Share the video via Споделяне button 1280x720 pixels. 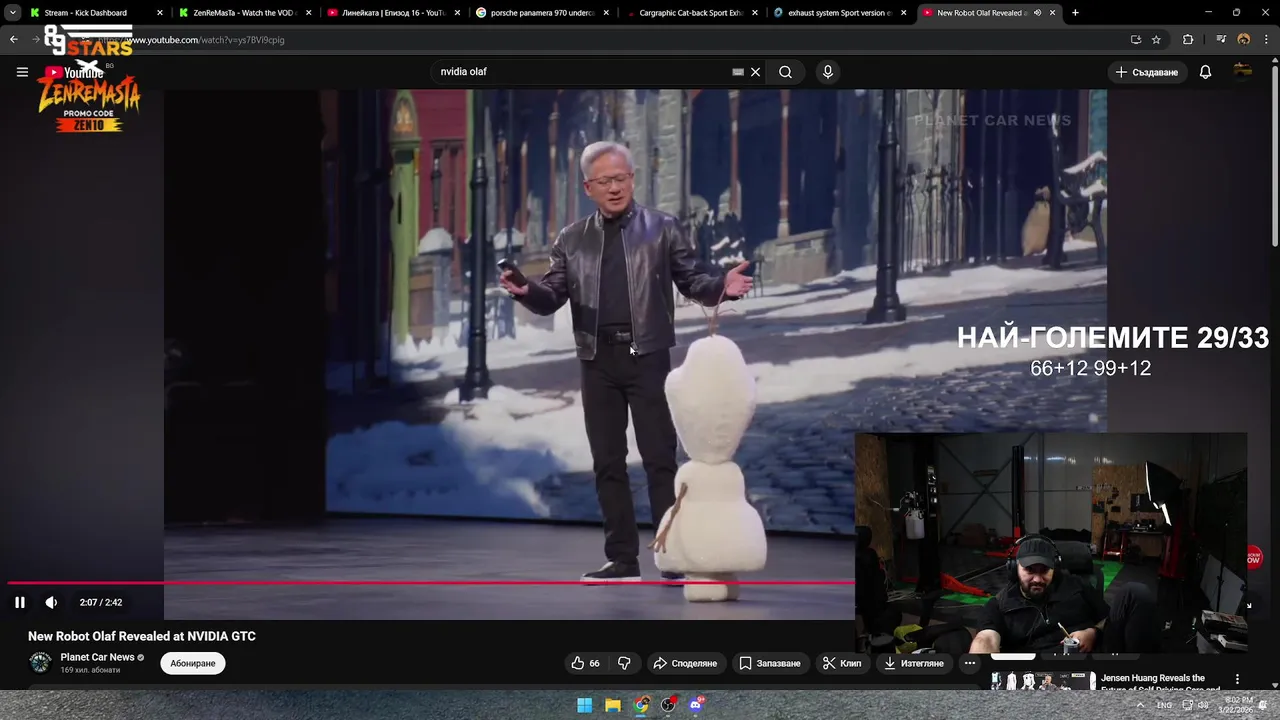click(685, 663)
